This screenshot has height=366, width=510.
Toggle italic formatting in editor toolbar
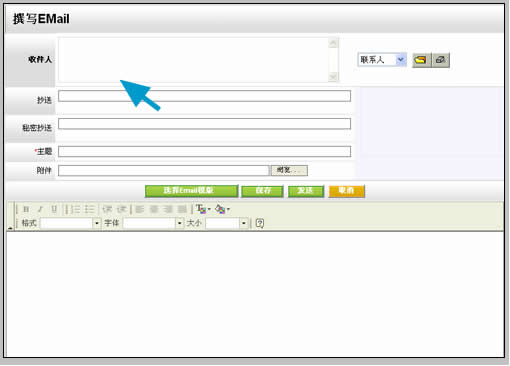pyautogui.click(x=40, y=209)
